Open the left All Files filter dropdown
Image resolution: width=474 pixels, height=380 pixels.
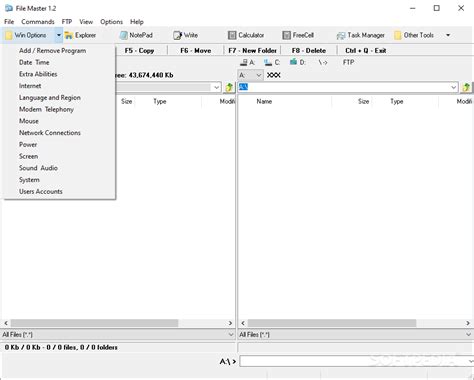click(231, 334)
